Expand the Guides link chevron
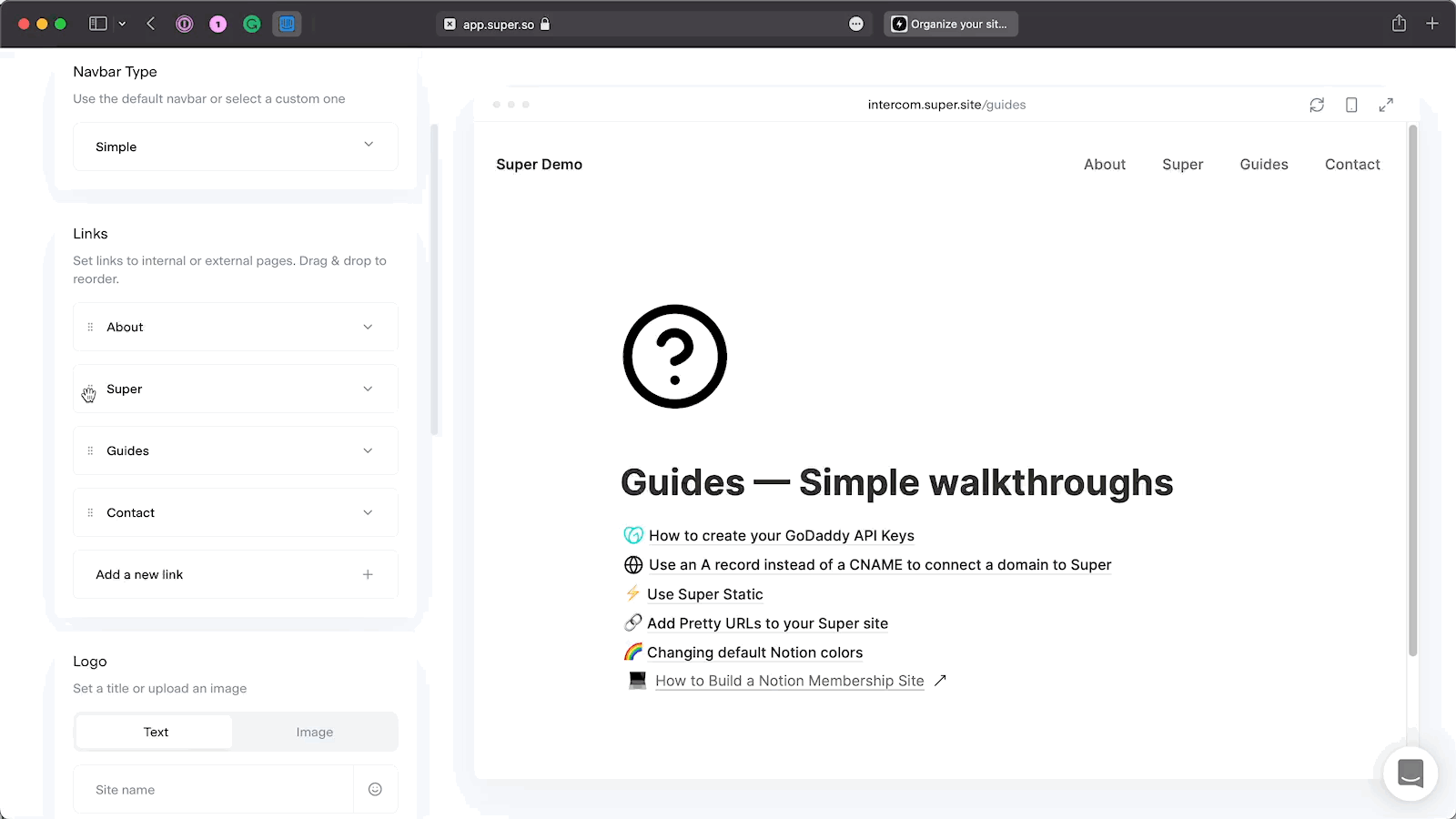Image resolution: width=1456 pixels, height=819 pixels. [368, 450]
